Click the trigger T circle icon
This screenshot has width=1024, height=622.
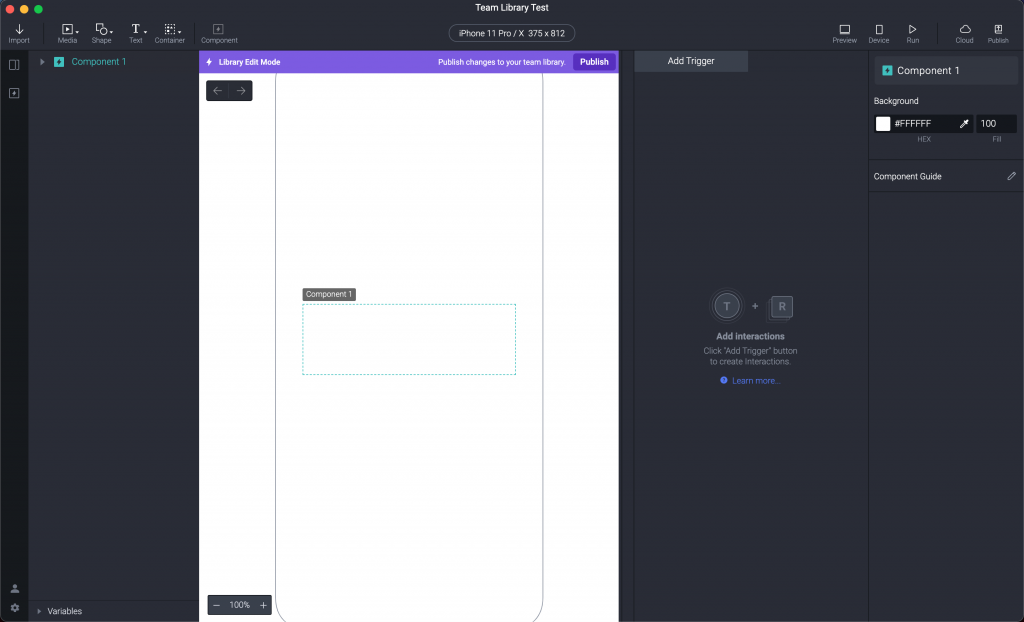(726, 306)
